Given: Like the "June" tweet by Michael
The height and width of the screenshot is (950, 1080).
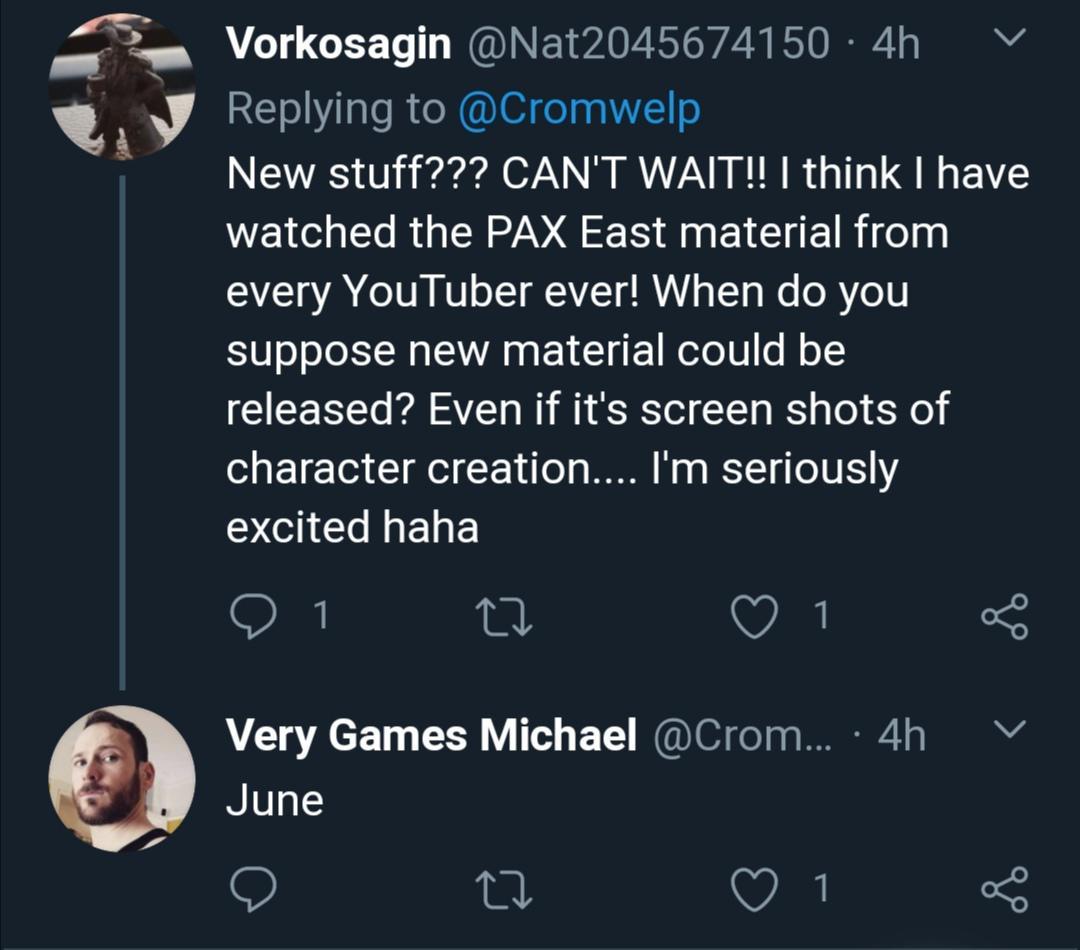Looking at the screenshot, I should coord(753,887).
